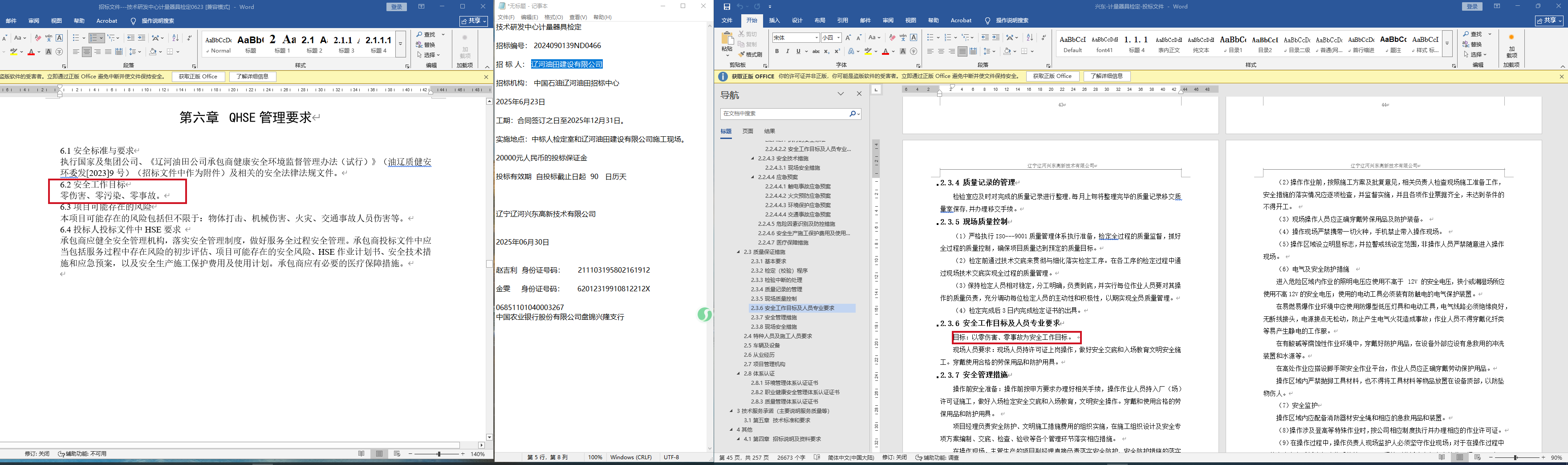The image size is (1568, 465).
Task: Click 获取正版 Office button in right Word window
Action: (x=1052, y=76)
